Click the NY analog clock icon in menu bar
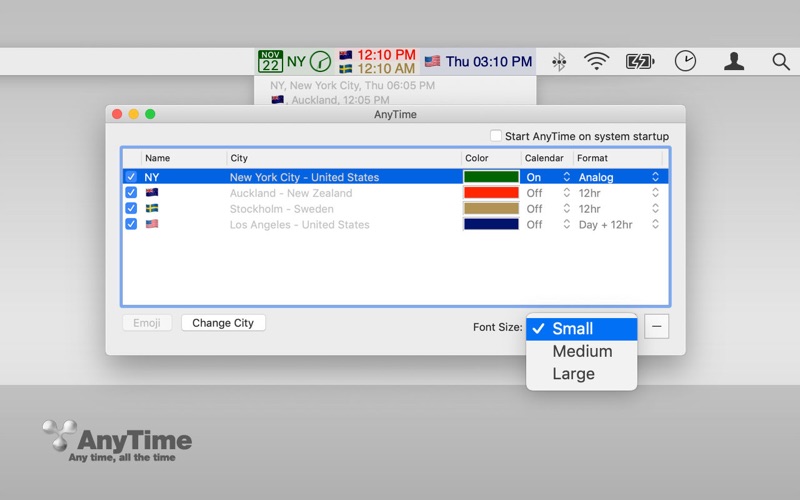The height and width of the screenshot is (500, 800). pyautogui.click(x=320, y=61)
